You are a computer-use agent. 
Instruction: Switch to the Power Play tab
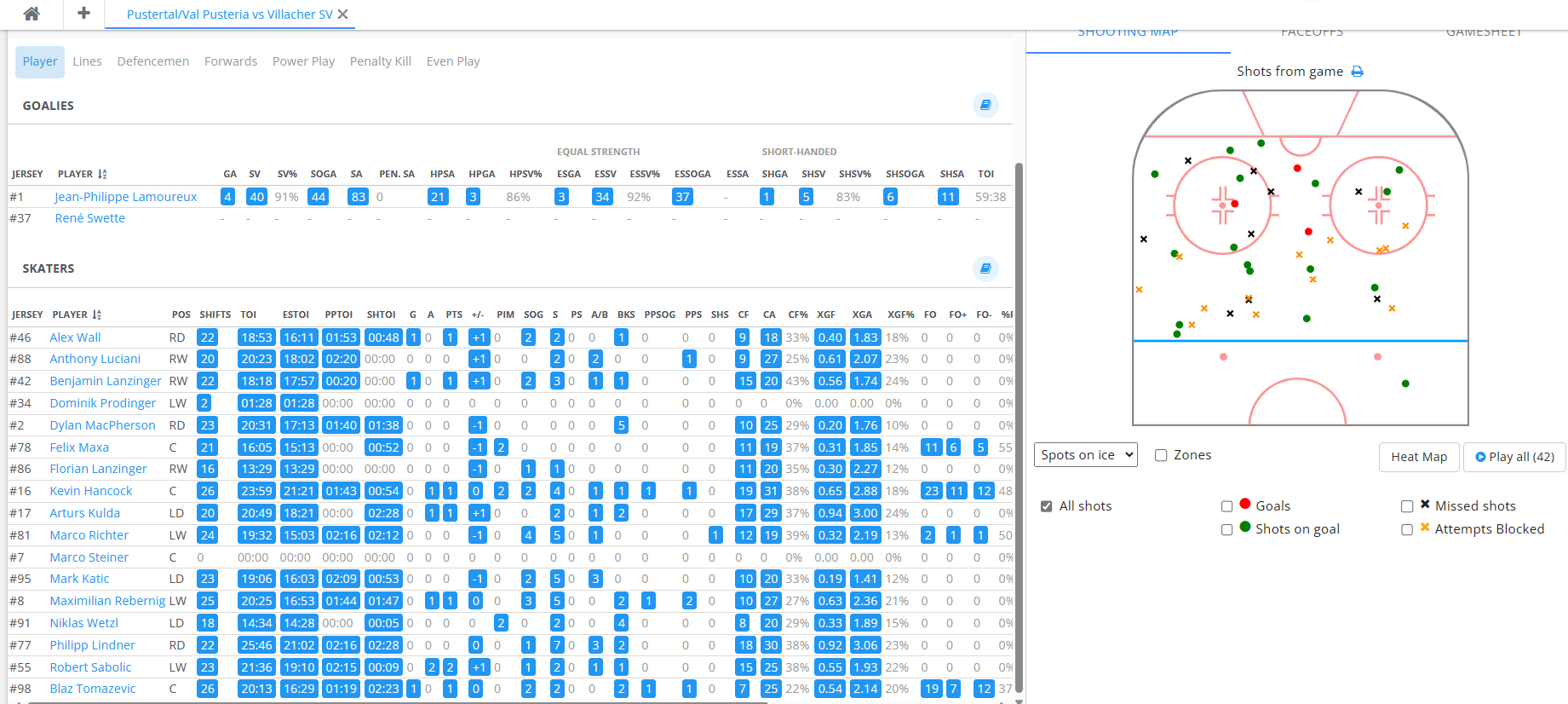point(303,61)
